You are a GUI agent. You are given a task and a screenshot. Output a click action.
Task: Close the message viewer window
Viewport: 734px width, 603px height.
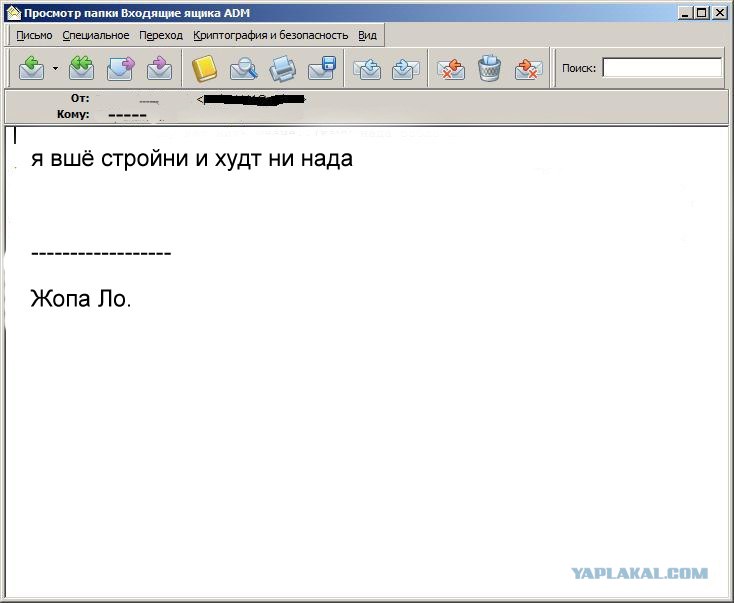(x=719, y=13)
